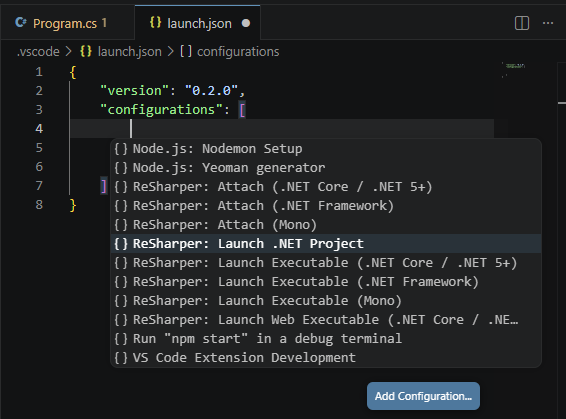Click the JSON braces icon on launch.json tab

(x=155, y=22)
